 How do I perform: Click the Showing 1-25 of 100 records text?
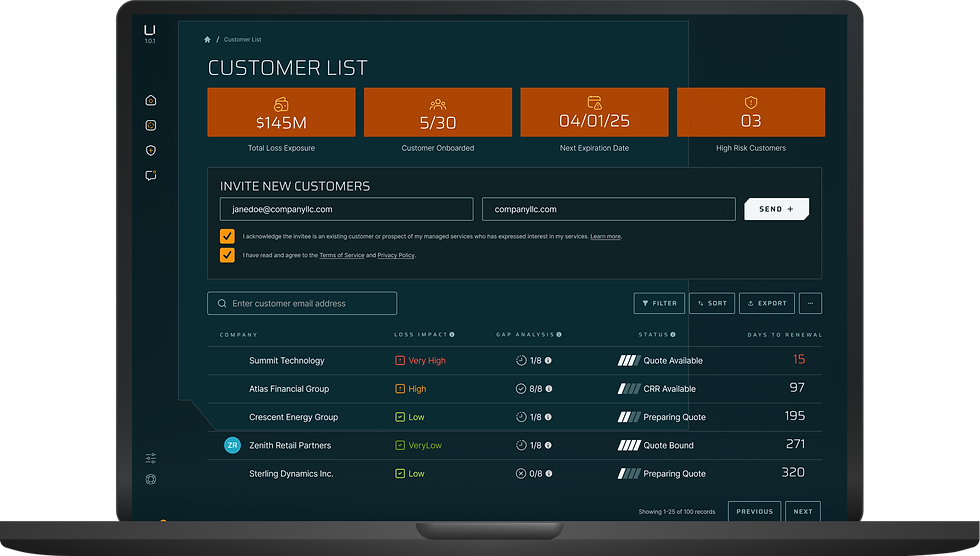677,512
